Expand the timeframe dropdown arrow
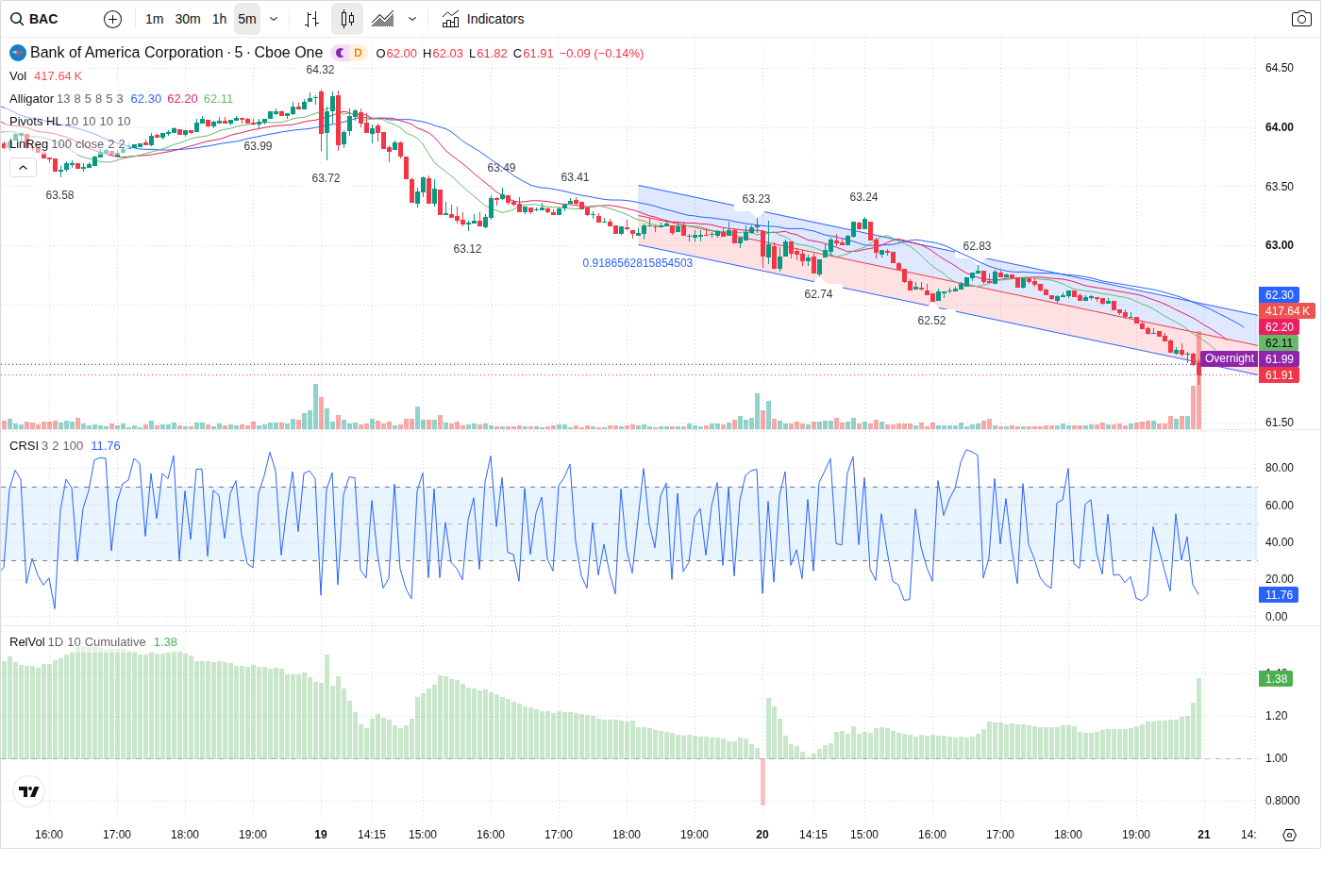 point(274,19)
